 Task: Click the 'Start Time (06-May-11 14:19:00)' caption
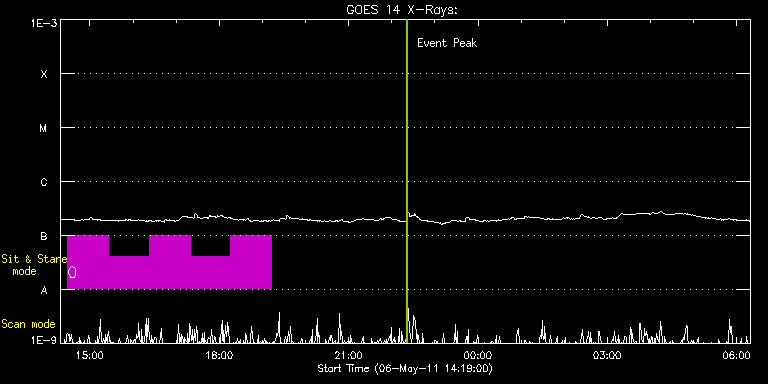point(405,368)
